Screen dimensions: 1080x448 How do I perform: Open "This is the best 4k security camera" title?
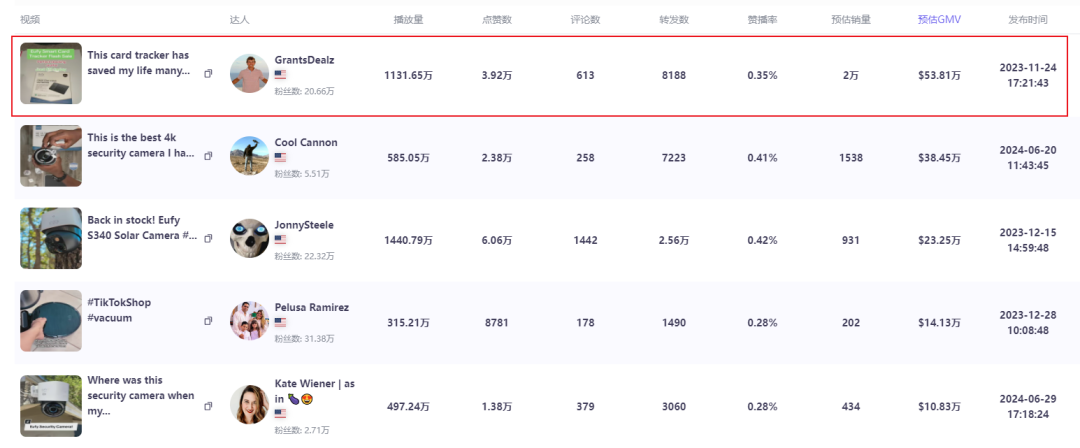coord(138,145)
